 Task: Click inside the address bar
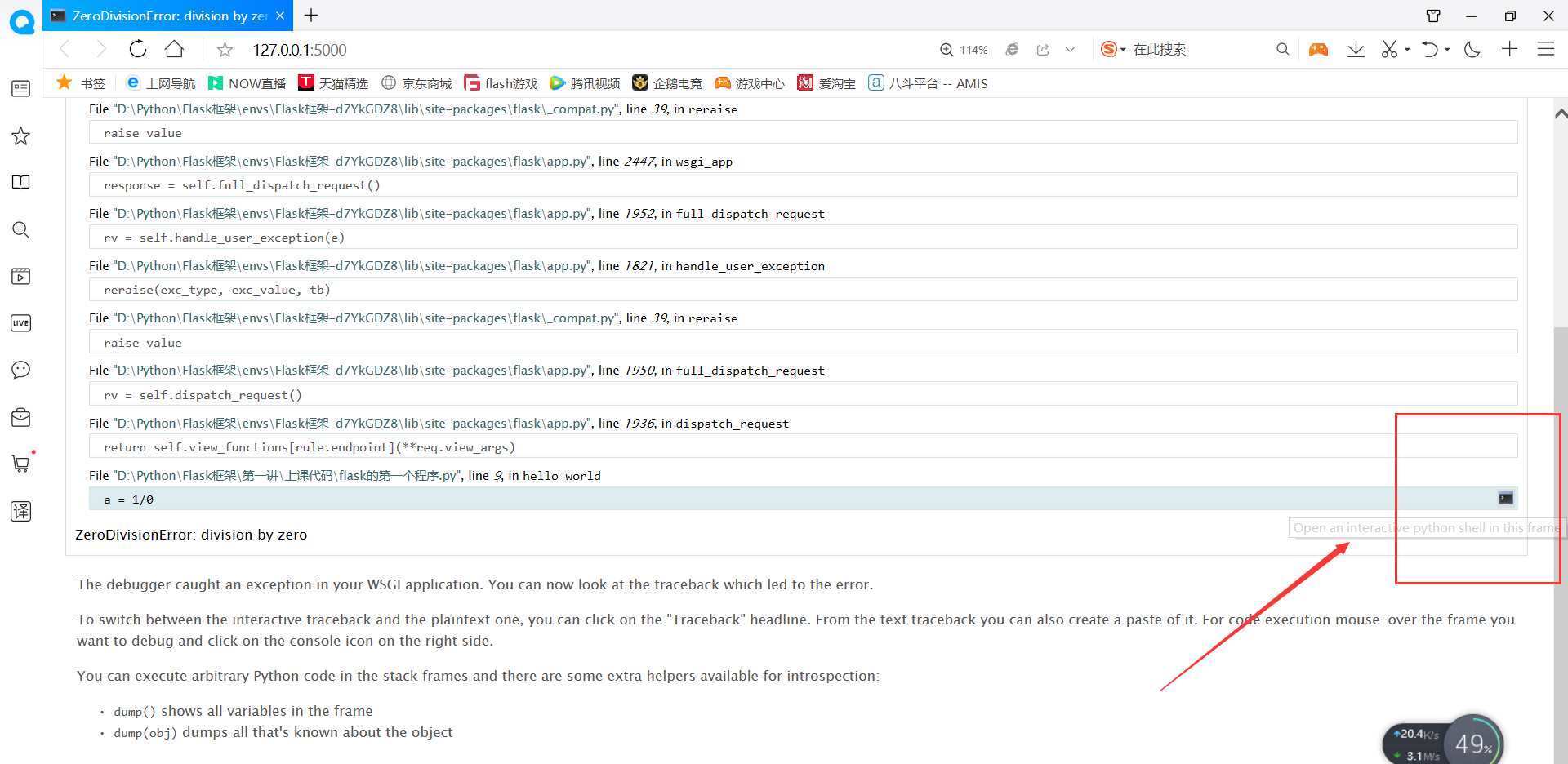point(490,49)
